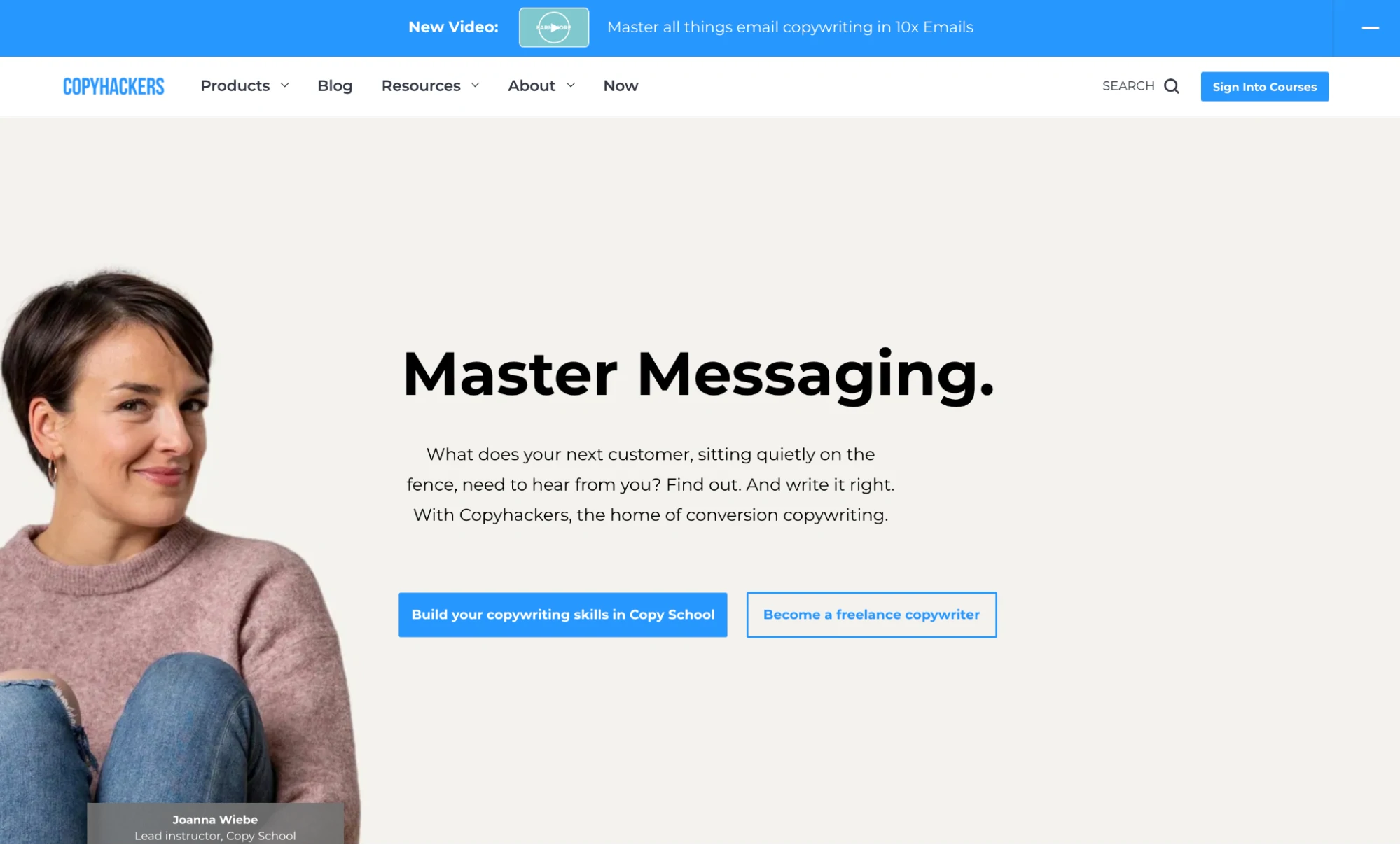The image size is (1400, 845).
Task: Toggle the top announcement banner closed
Action: click(x=1370, y=27)
